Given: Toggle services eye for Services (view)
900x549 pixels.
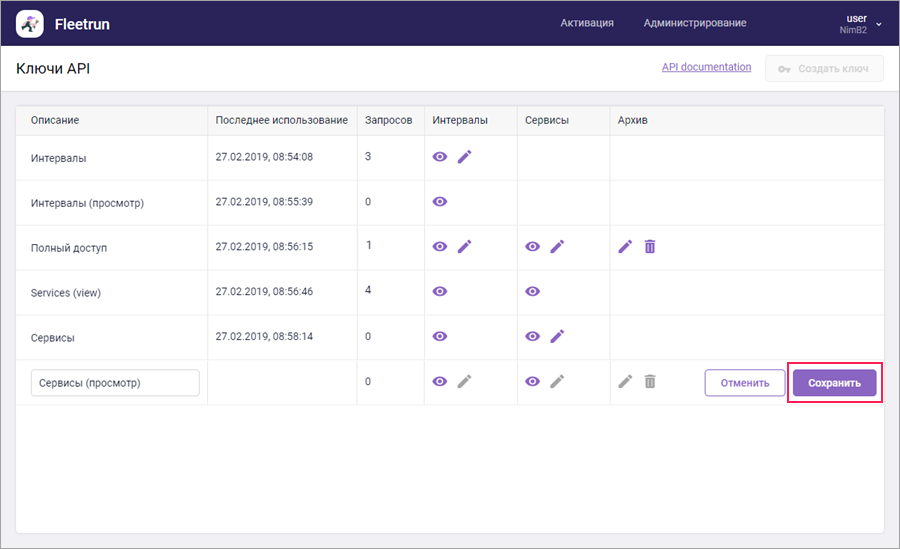Looking at the screenshot, I should coord(533,291).
